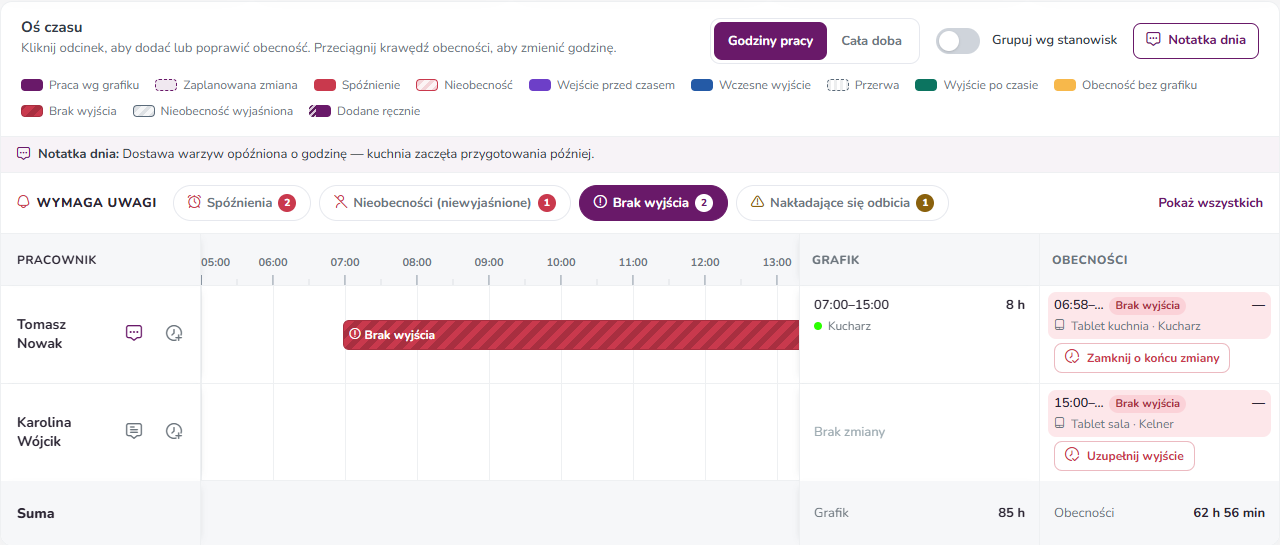Viewport: 1280px width, 547px height.
Task: Click Brak wyjścia badge in Tomasz's attendance
Action: pos(1147,305)
